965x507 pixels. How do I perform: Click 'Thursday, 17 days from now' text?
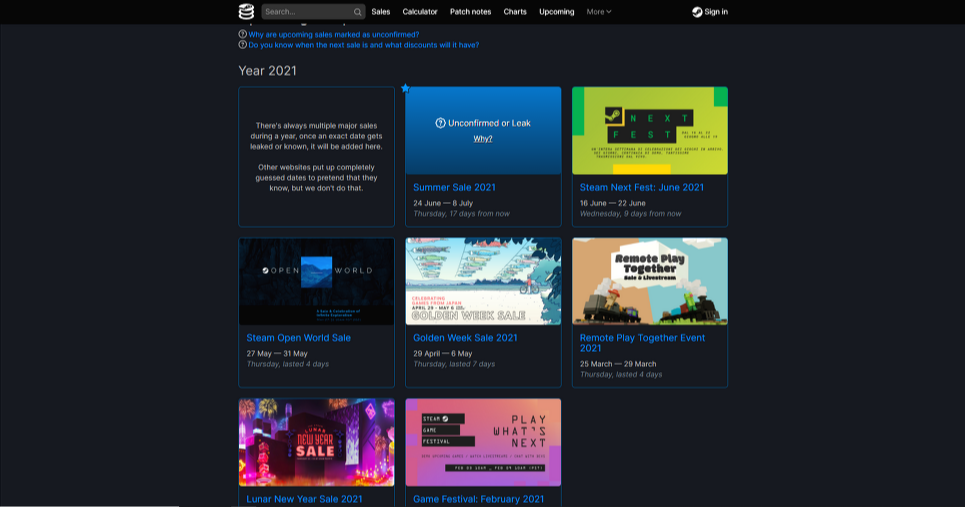click(x=462, y=214)
